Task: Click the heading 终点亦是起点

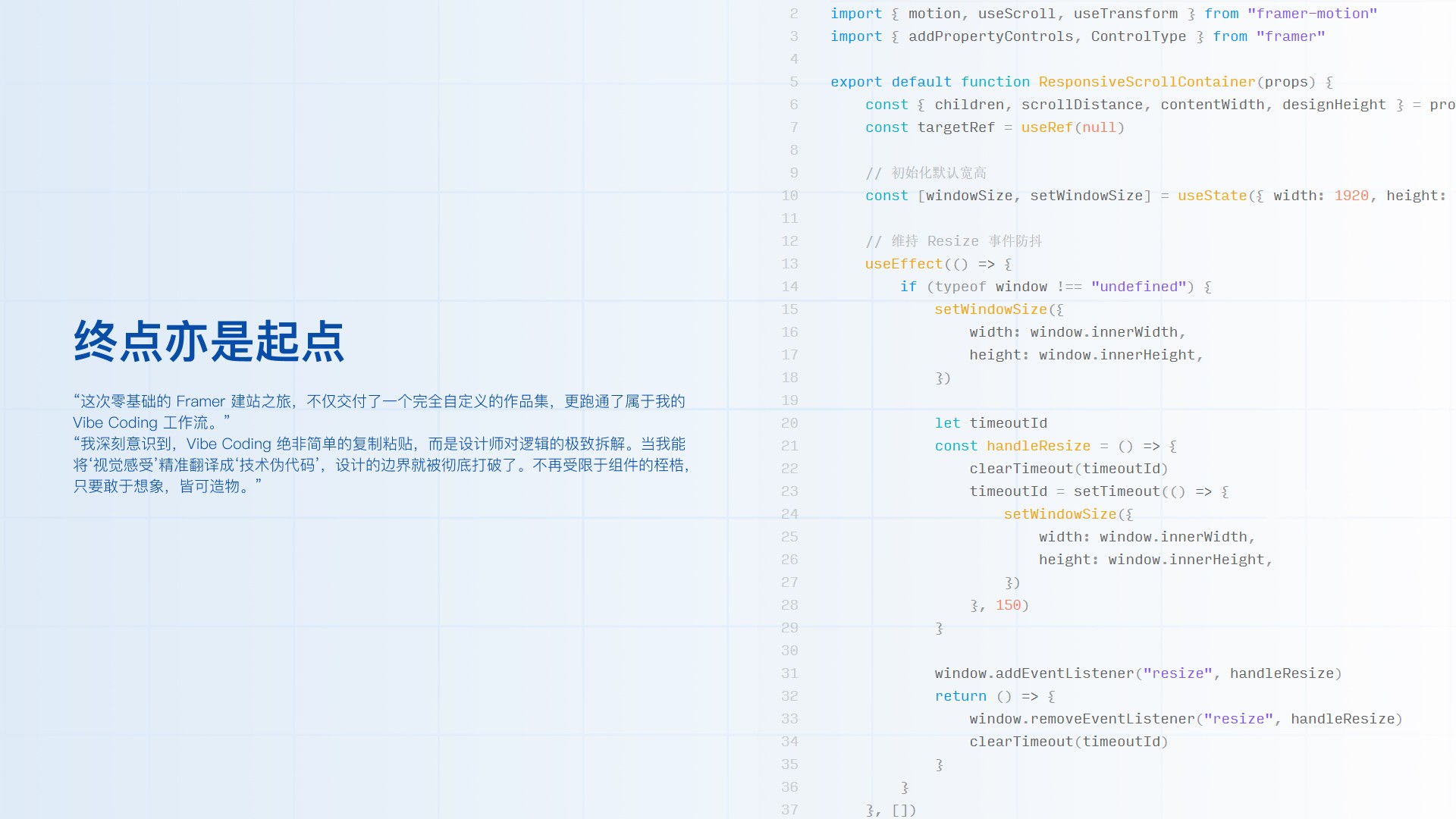Action: point(209,341)
